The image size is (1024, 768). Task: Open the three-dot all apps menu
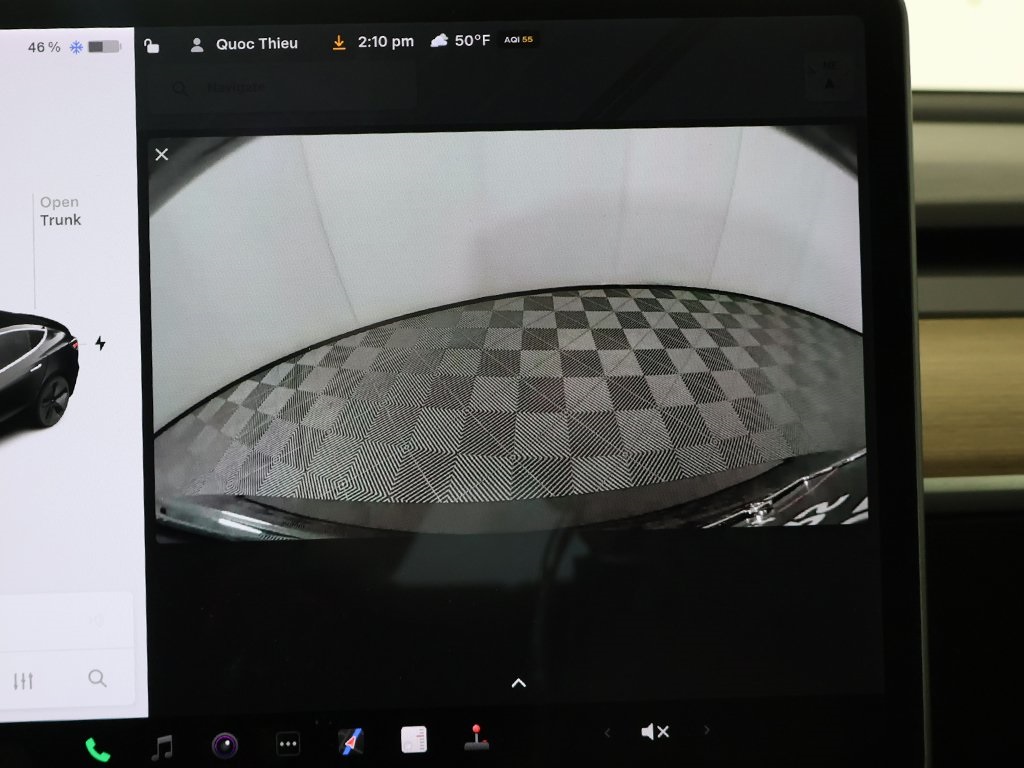click(288, 744)
